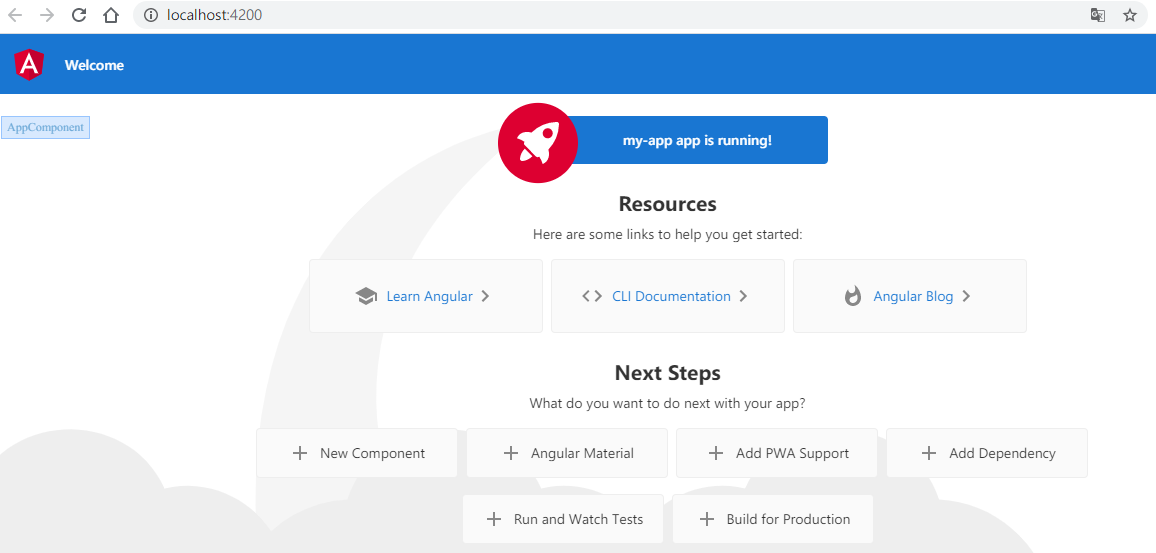1156x553 pixels.
Task: Click the browser back arrow
Action: [x=15, y=15]
